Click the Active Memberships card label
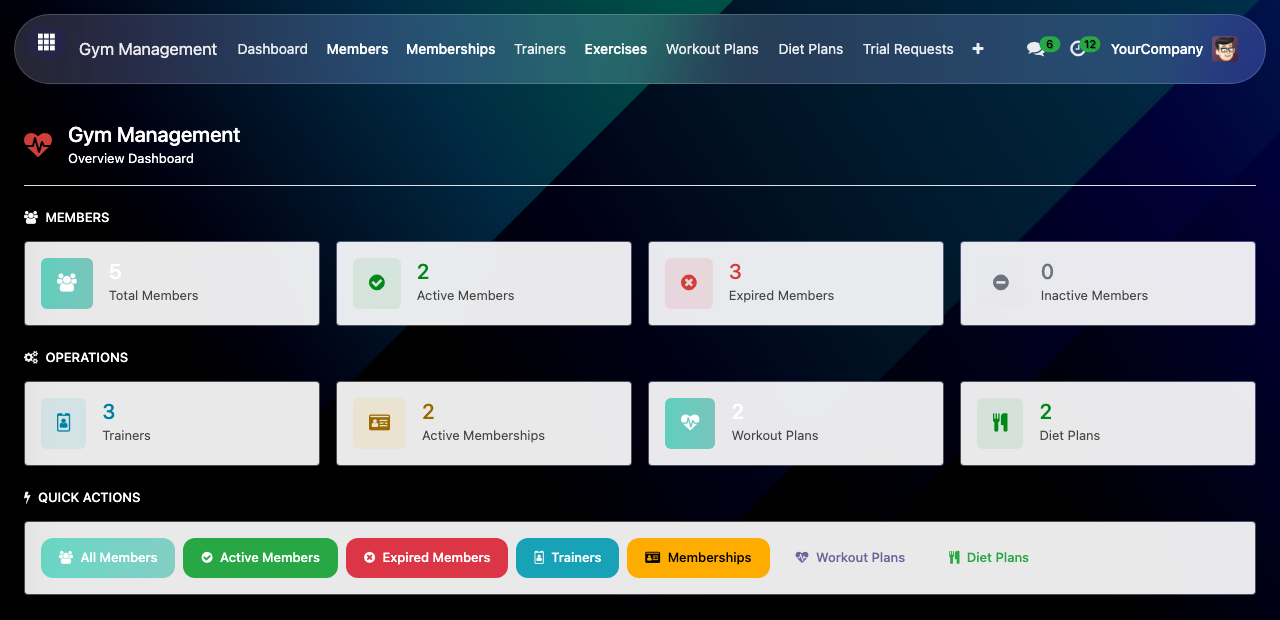 click(x=483, y=436)
